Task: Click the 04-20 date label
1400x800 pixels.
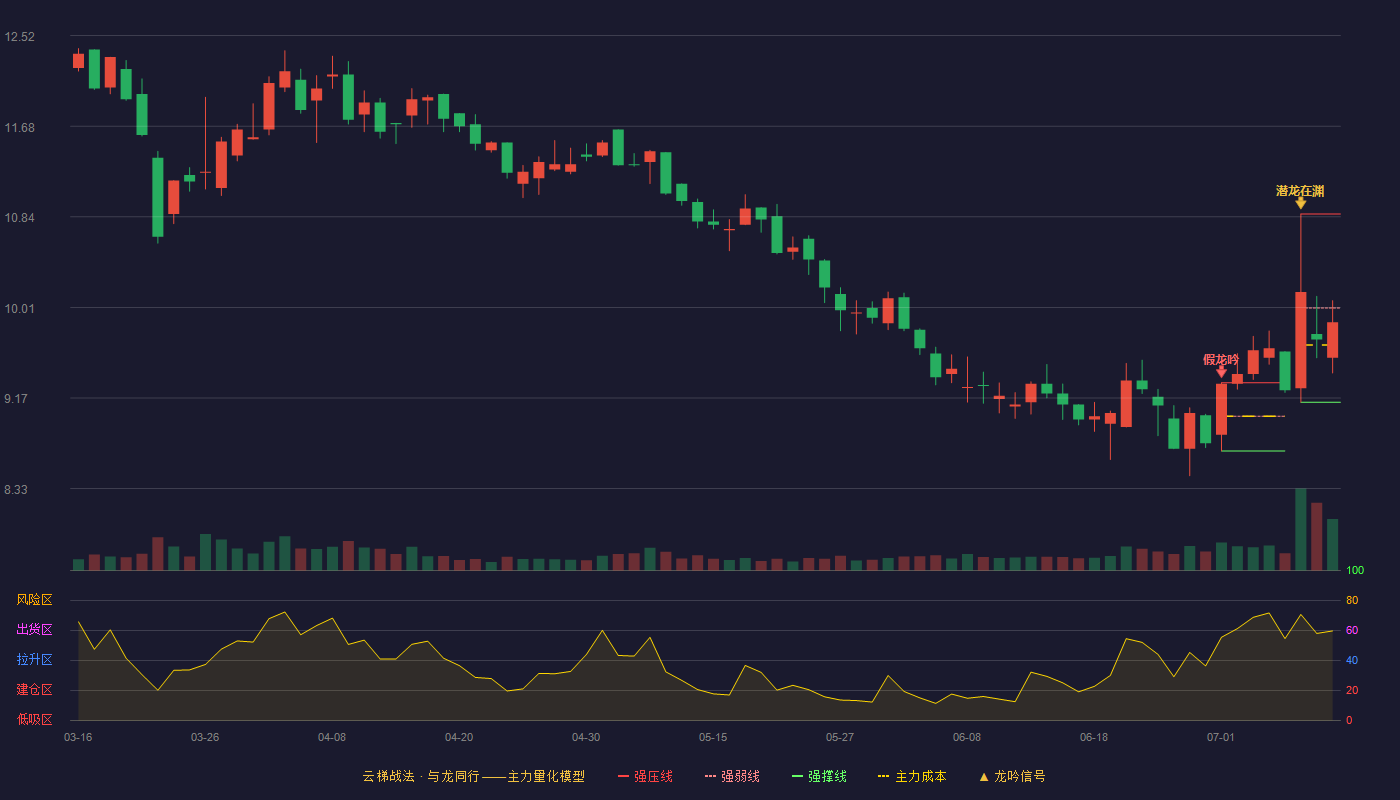Action: pos(459,737)
